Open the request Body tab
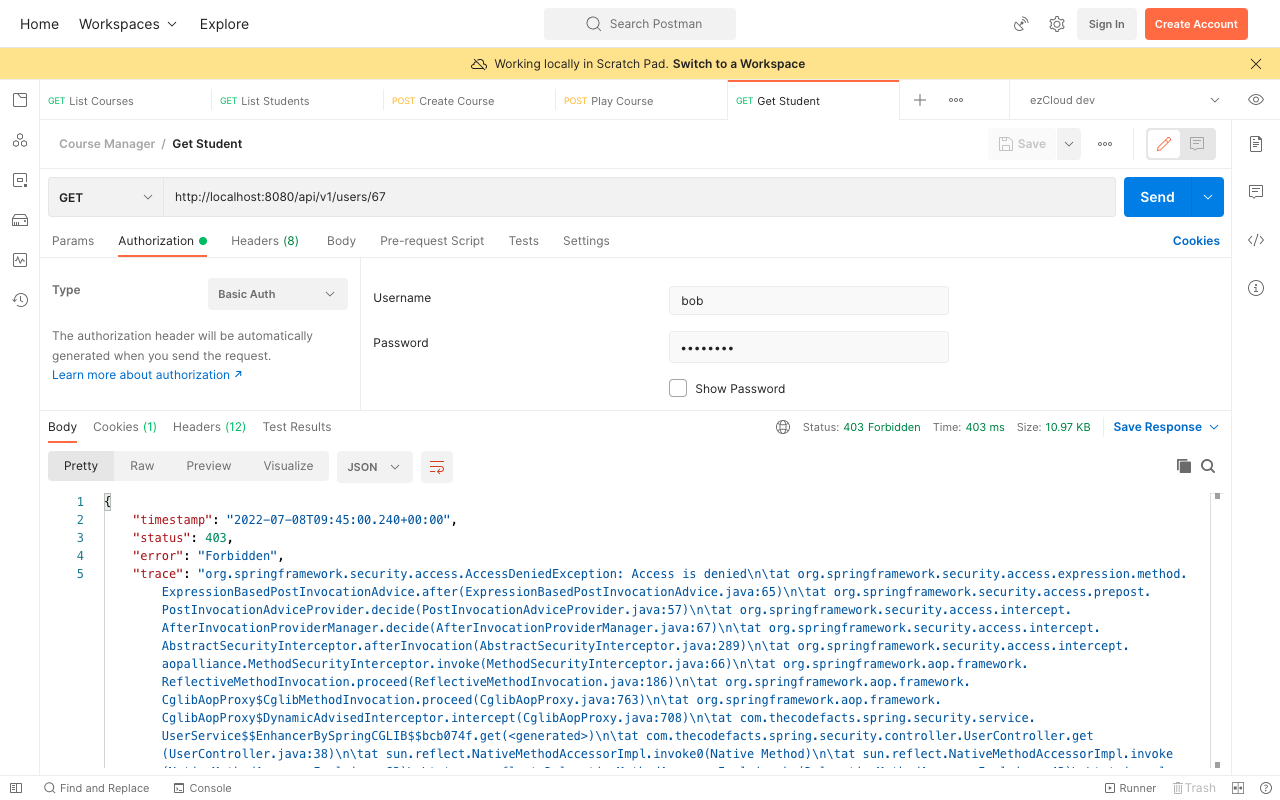The width and height of the screenshot is (1280, 800). pyautogui.click(x=341, y=241)
